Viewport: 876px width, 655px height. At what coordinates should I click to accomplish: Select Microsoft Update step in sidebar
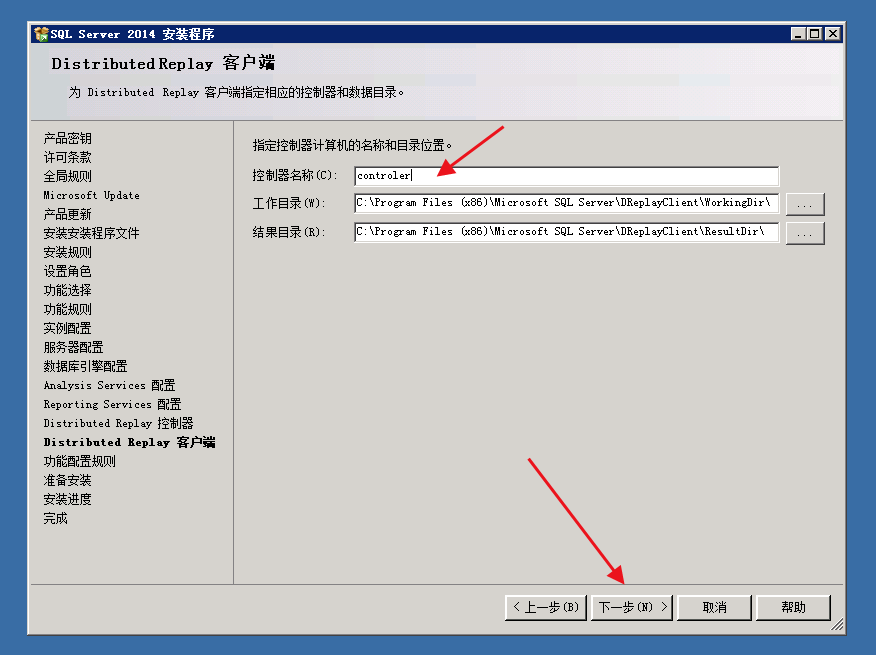(91, 195)
